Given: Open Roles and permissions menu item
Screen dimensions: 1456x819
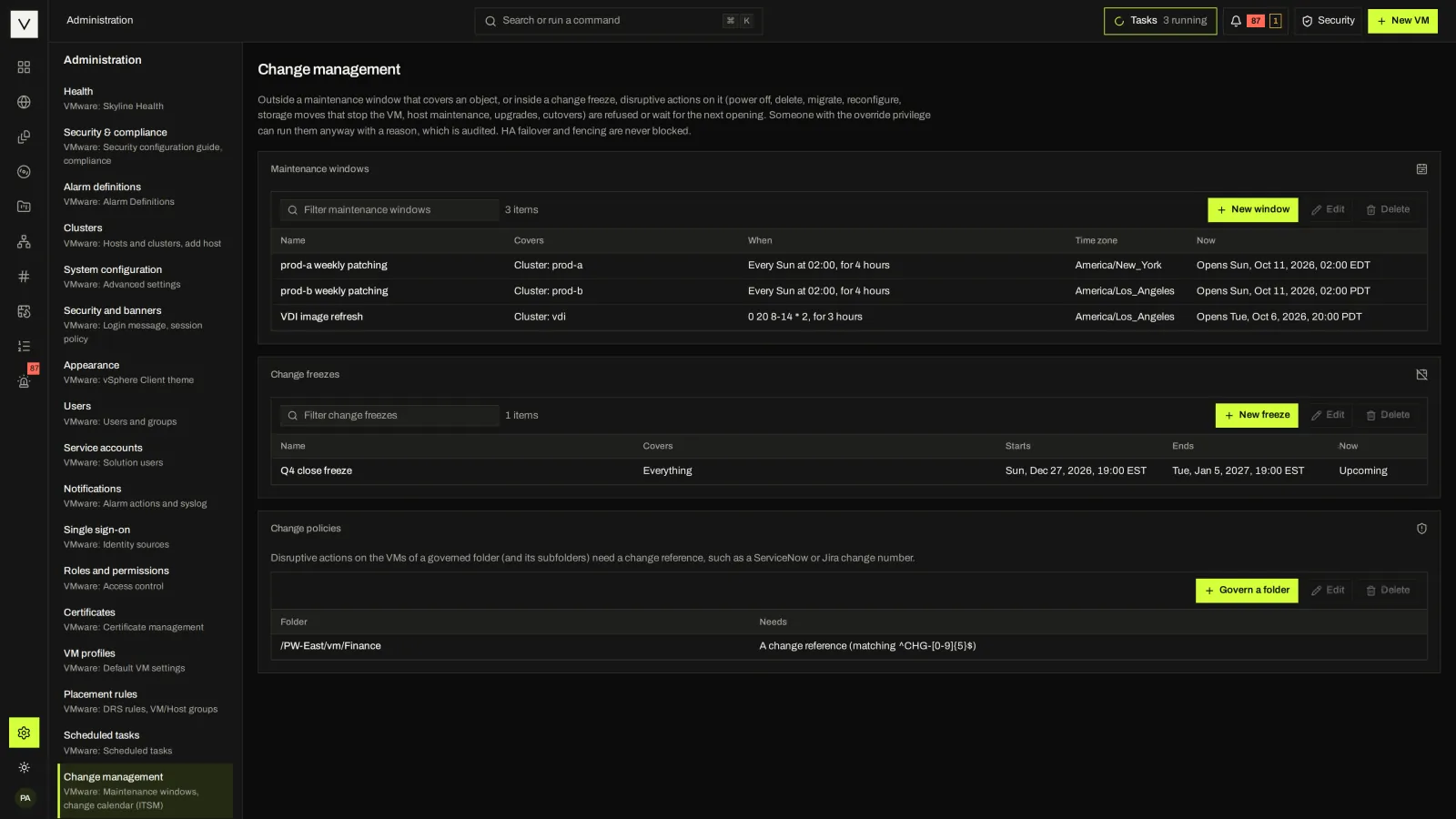Looking at the screenshot, I should 145,578.
